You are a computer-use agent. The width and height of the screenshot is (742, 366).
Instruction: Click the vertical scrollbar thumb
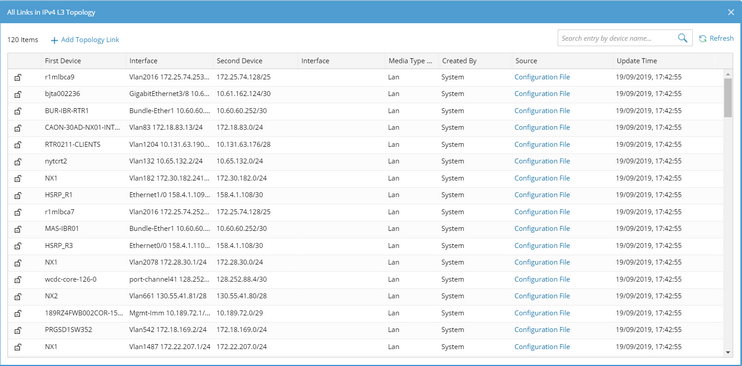coord(728,98)
